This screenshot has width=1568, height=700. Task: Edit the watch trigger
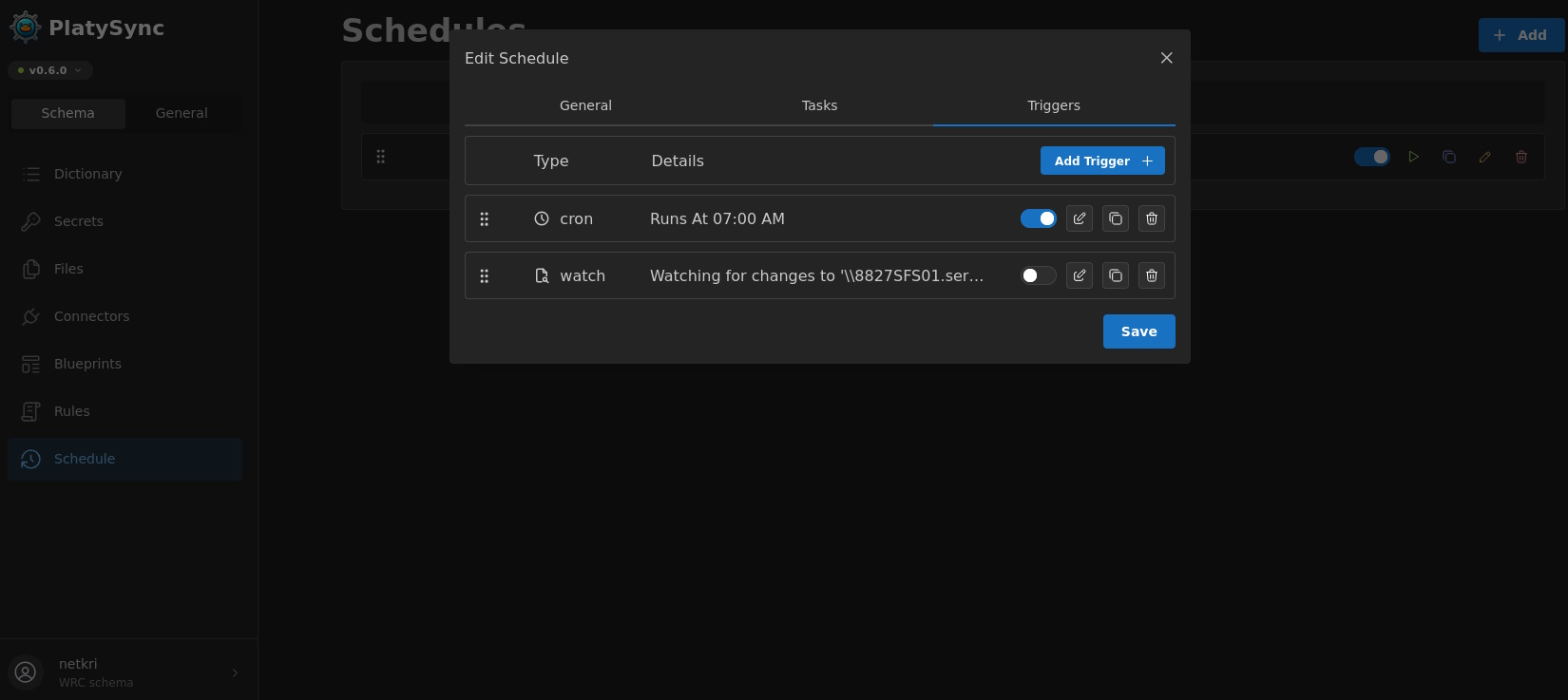(x=1080, y=275)
